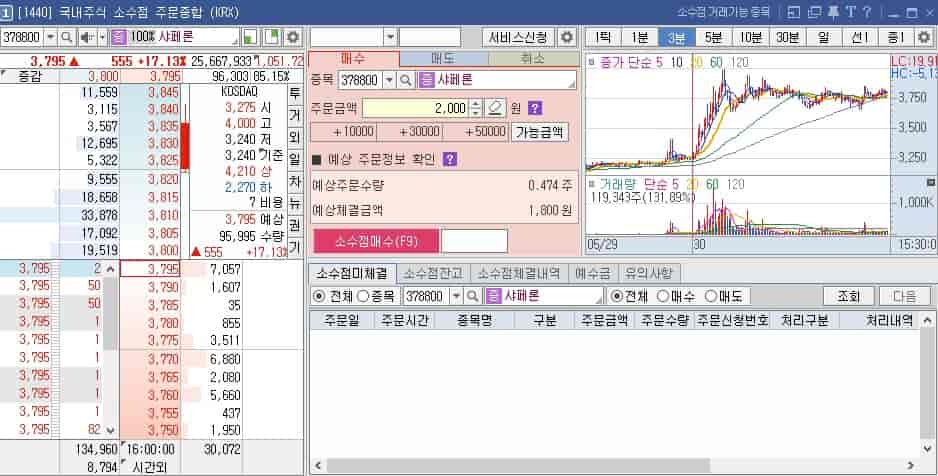Open the 예수금 tab

(x=592, y=274)
